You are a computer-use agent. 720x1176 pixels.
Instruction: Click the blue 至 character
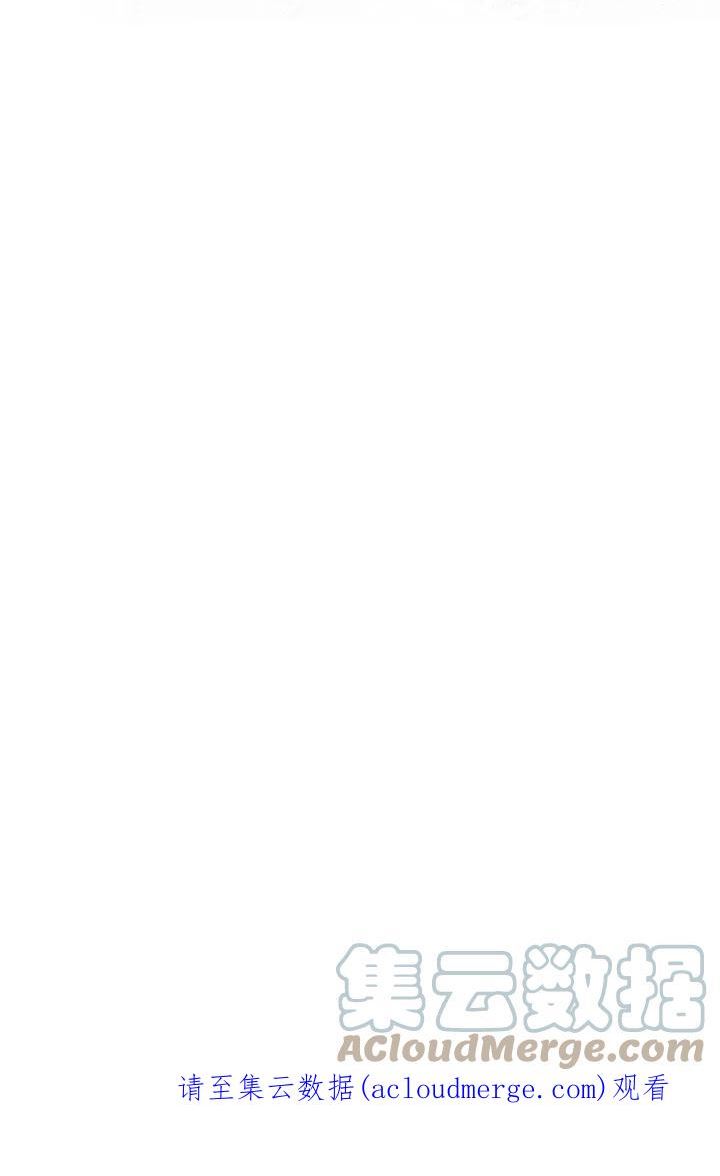[221, 1088]
